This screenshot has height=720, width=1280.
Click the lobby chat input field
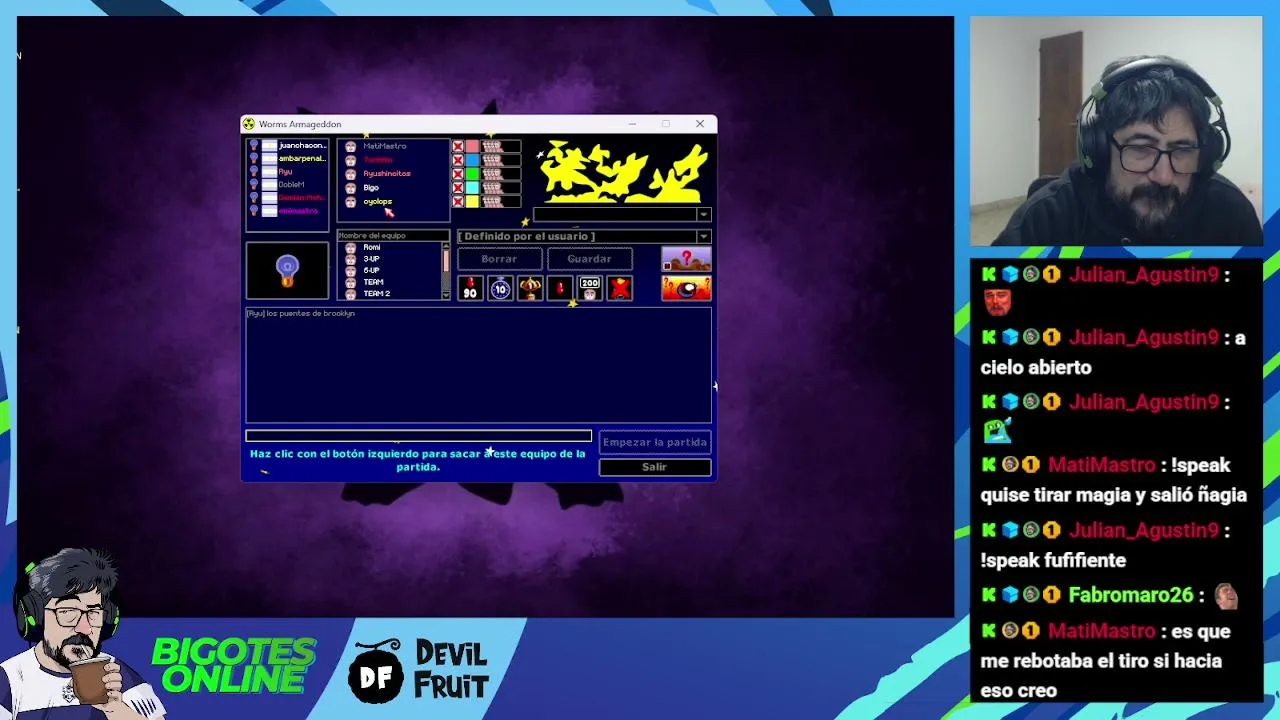click(x=419, y=436)
